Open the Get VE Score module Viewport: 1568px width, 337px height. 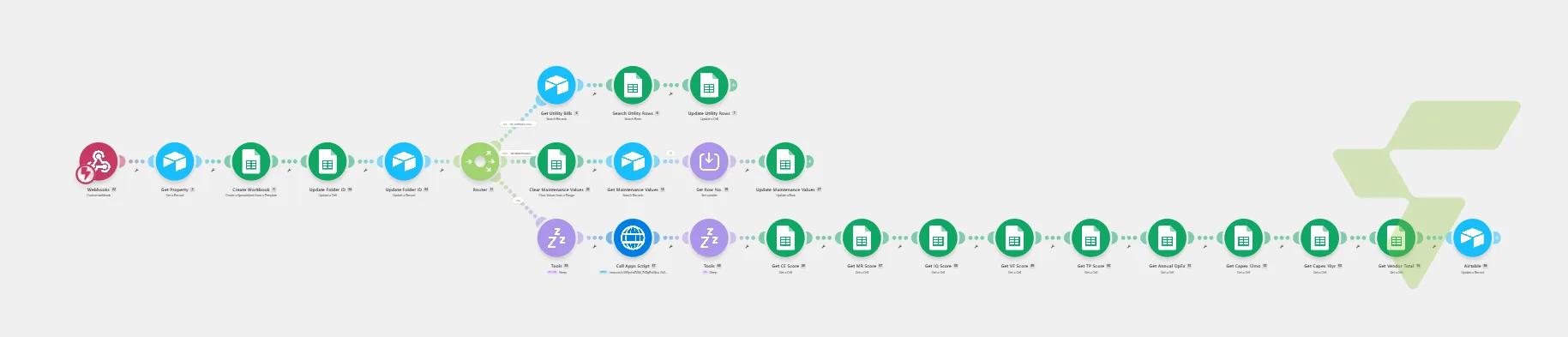tap(1014, 238)
